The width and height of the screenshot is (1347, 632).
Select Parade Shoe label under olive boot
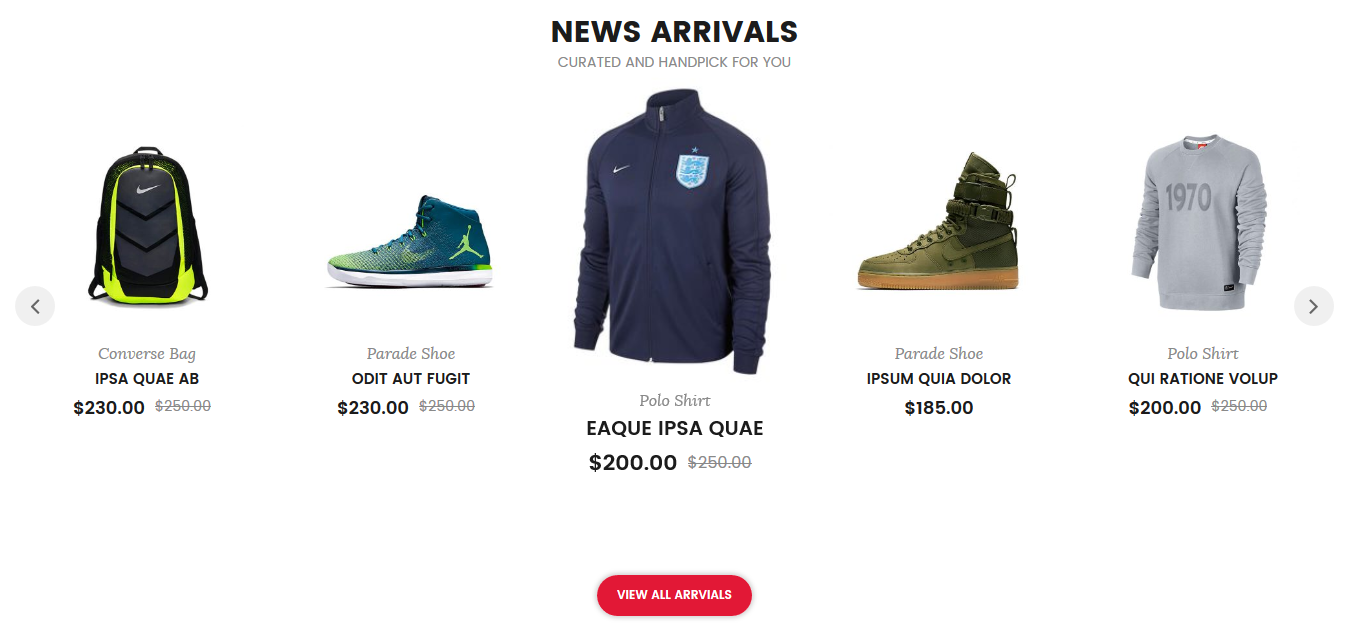pyautogui.click(x=939, y=354)
